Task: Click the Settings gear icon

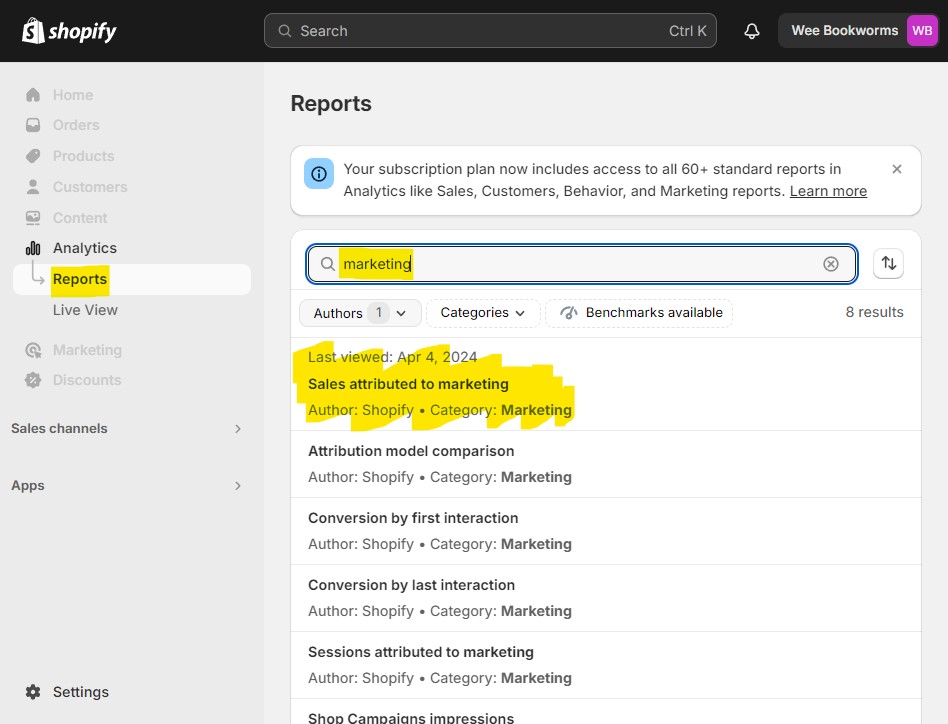Action: (x=33, y=692)
